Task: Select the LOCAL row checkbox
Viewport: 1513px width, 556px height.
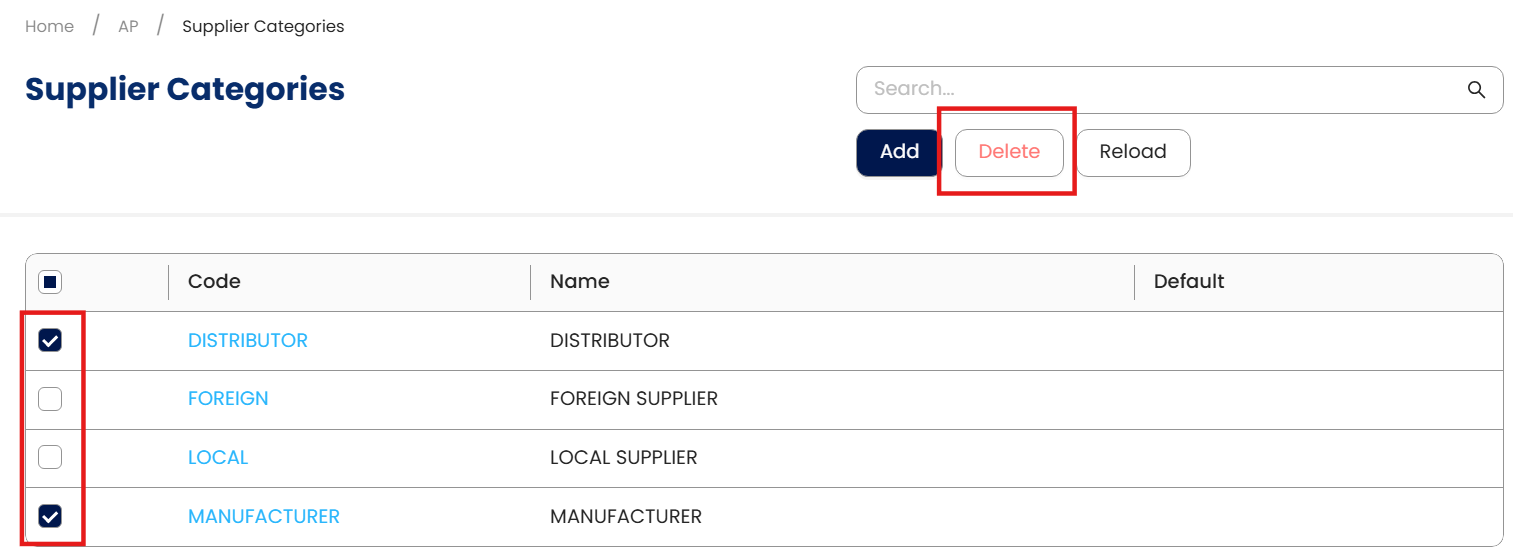Action: (x=50, y=457)
